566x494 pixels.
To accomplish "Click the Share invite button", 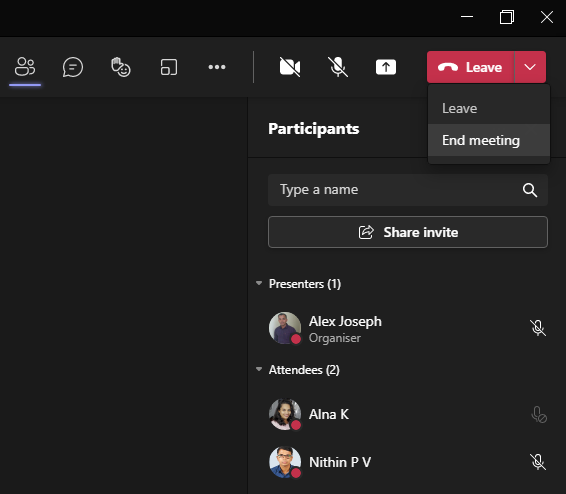I will [x=408, y=232].
